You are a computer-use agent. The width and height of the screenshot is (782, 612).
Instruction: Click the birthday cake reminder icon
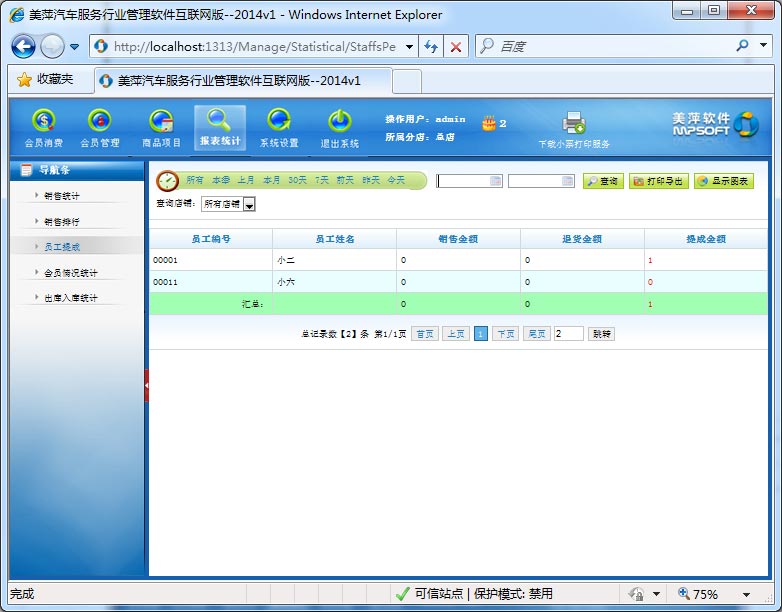(x=489, y=123)
